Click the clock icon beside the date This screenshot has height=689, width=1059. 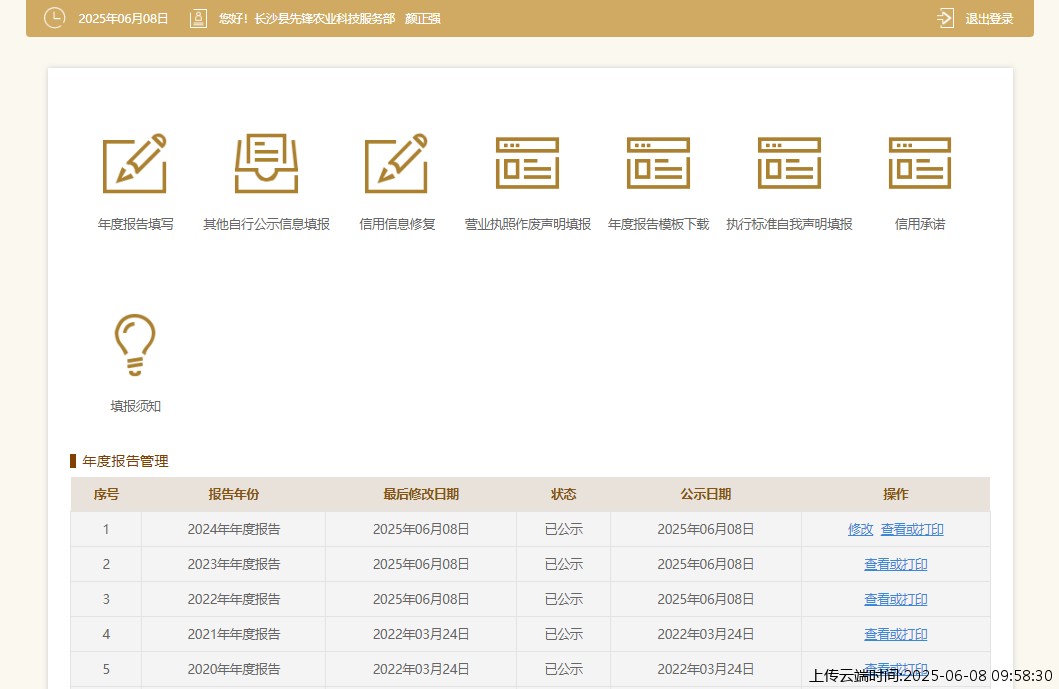(55, 18)
